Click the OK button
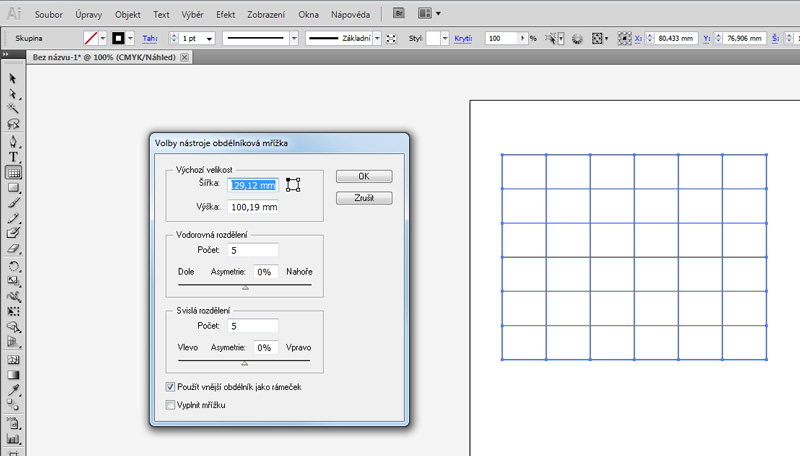This screenshot has height=456, width=800. [363, 176]
